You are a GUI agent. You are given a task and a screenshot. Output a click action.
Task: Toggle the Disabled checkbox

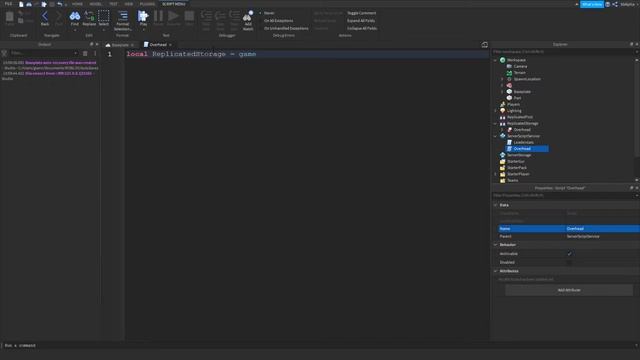pos(569,262)
